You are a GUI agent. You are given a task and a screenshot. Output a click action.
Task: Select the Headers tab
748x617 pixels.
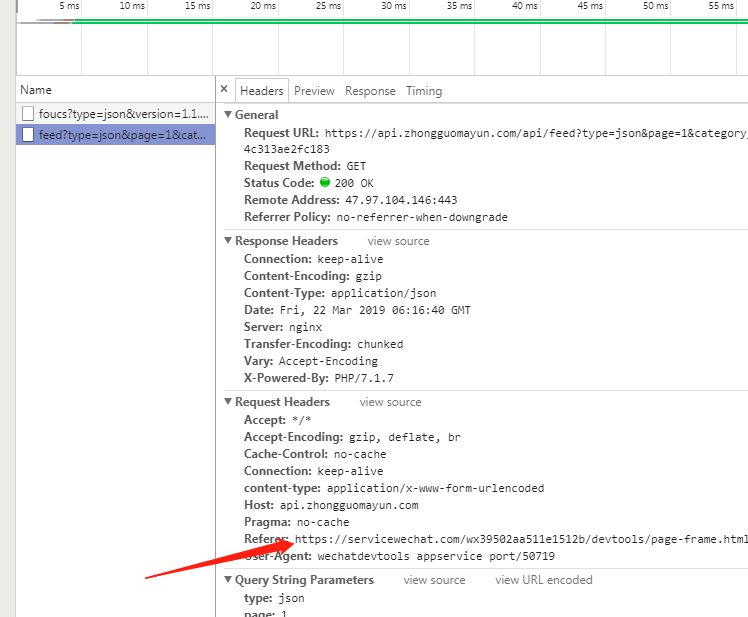(262, 91)
